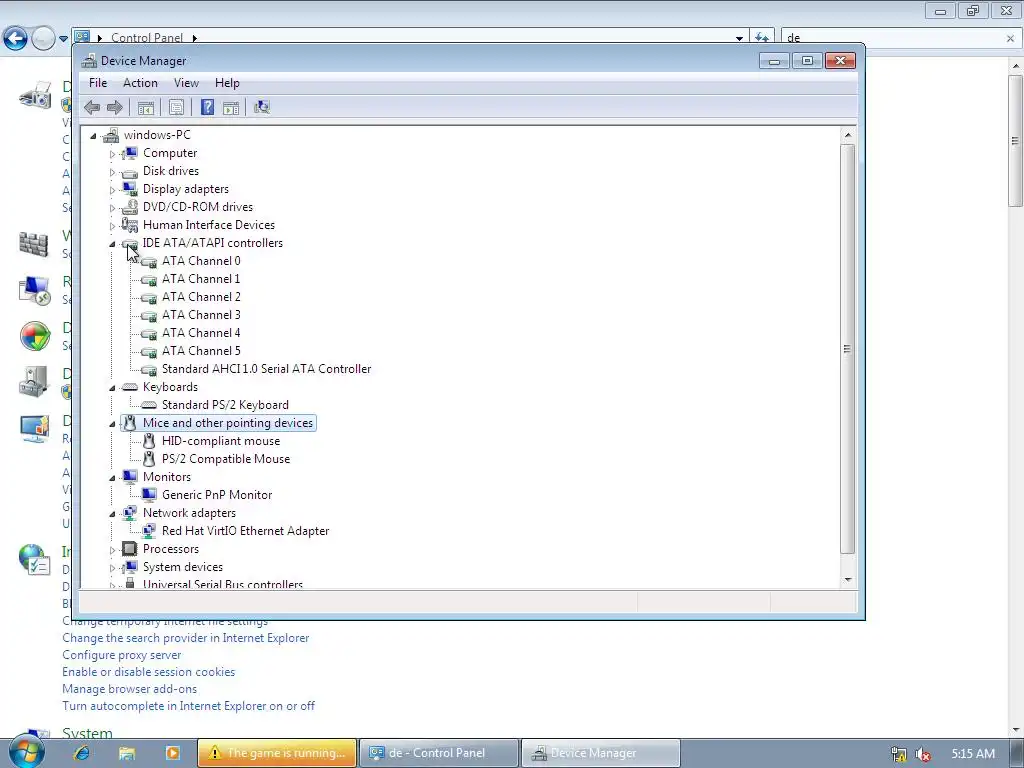This screenshot has height=768, width=1024.
Task: Select 'ATA Channel 1' row
Action: coord(201,279)
